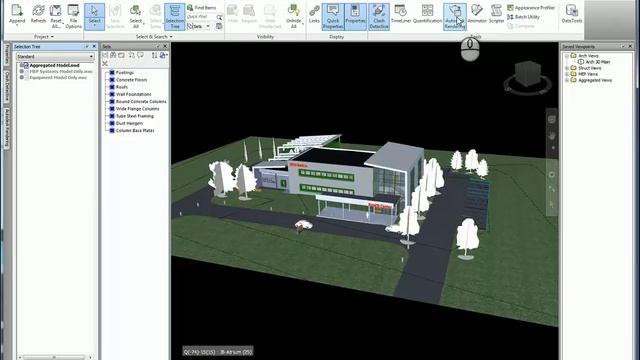Click the Selection Tree horizontal scrollbar
640x360 pixels.
54,357
